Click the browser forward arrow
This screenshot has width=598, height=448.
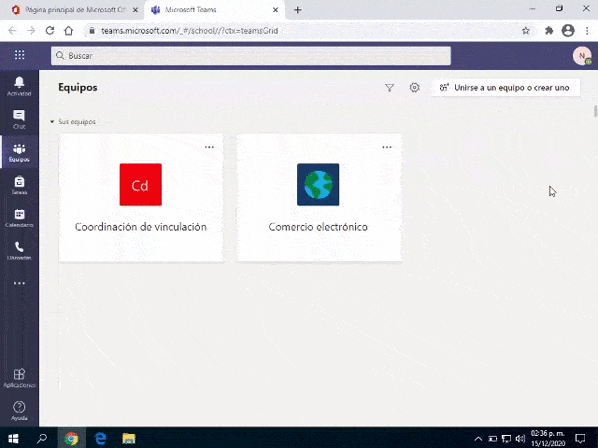31,31
